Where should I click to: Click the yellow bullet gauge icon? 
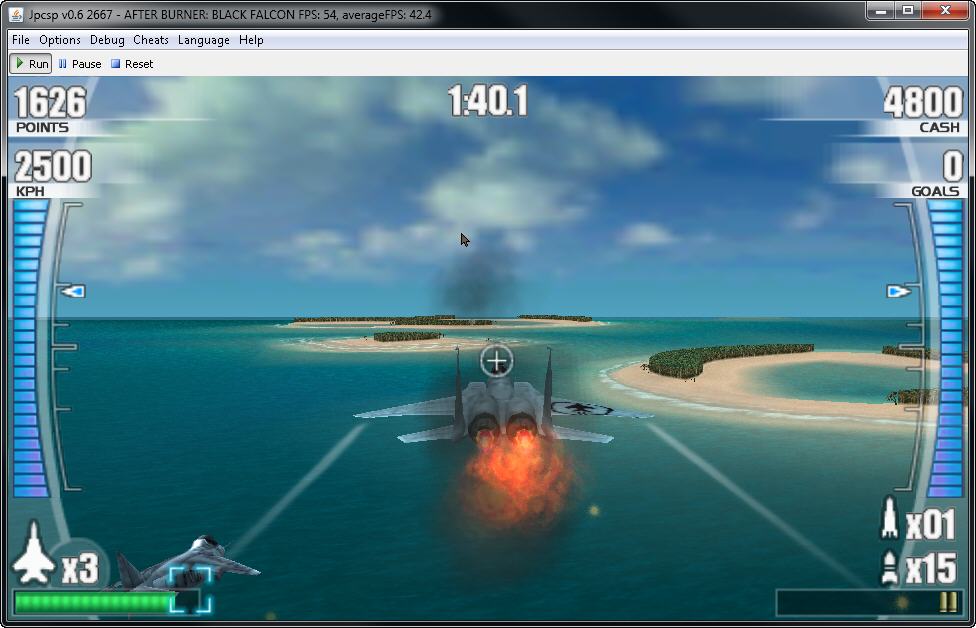coord(946,602)
